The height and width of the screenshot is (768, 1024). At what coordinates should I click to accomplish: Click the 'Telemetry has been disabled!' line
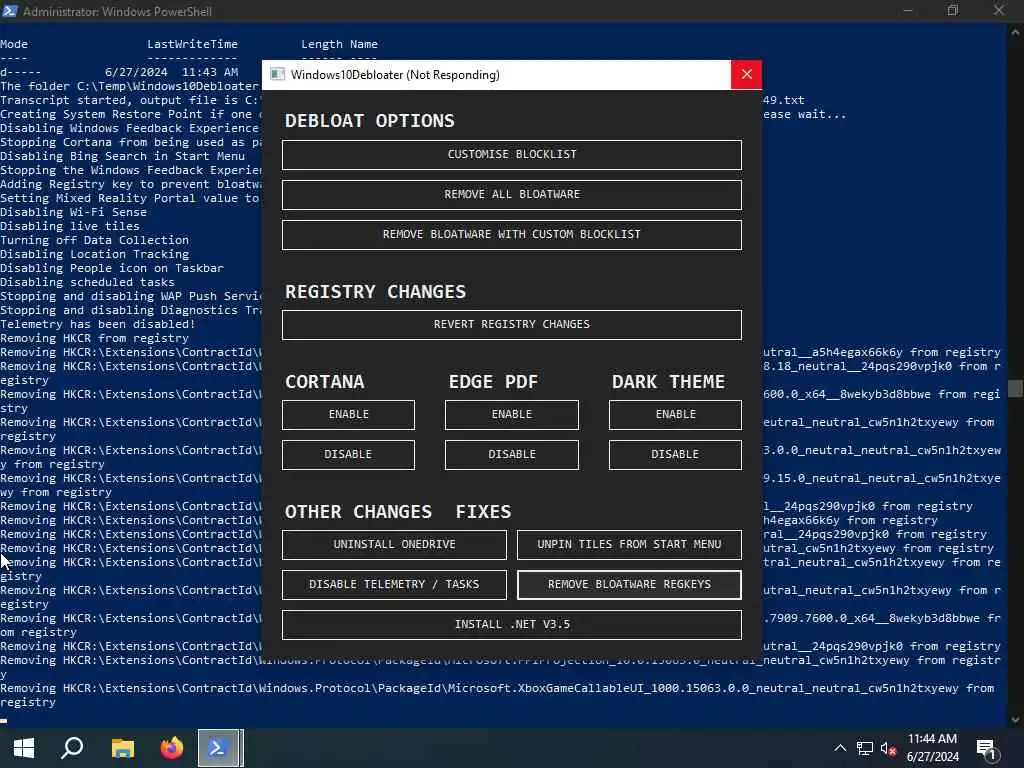97,325
